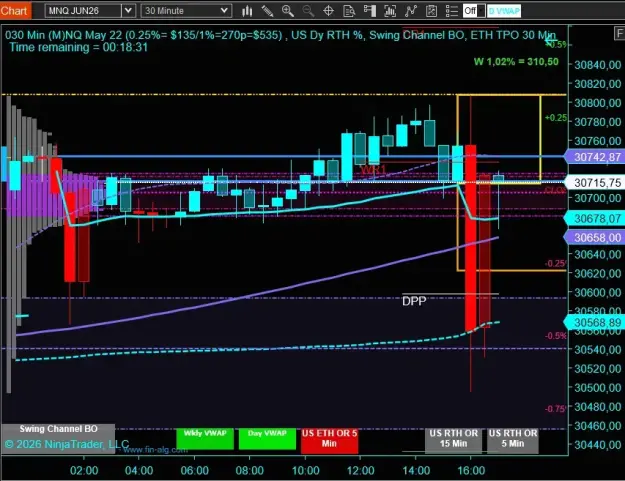Viewport: 625px width, 481px height.
Task: Change the bar style via the bars icon
Action: [x=247, y=11]
